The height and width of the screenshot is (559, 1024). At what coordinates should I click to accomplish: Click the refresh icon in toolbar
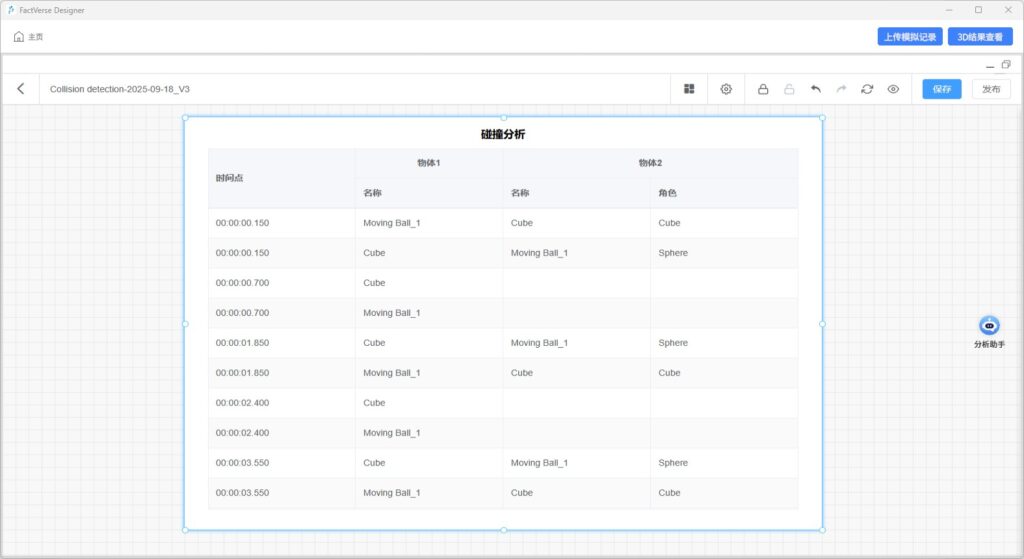867,89
